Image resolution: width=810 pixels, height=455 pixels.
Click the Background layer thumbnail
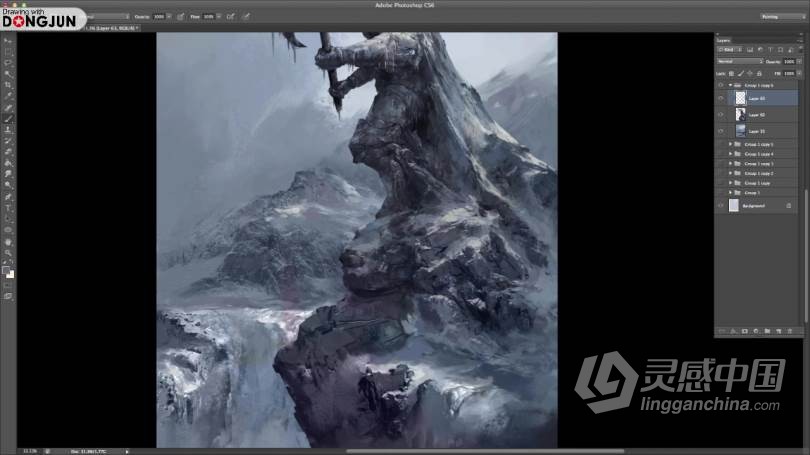click(x=734, y=206)
